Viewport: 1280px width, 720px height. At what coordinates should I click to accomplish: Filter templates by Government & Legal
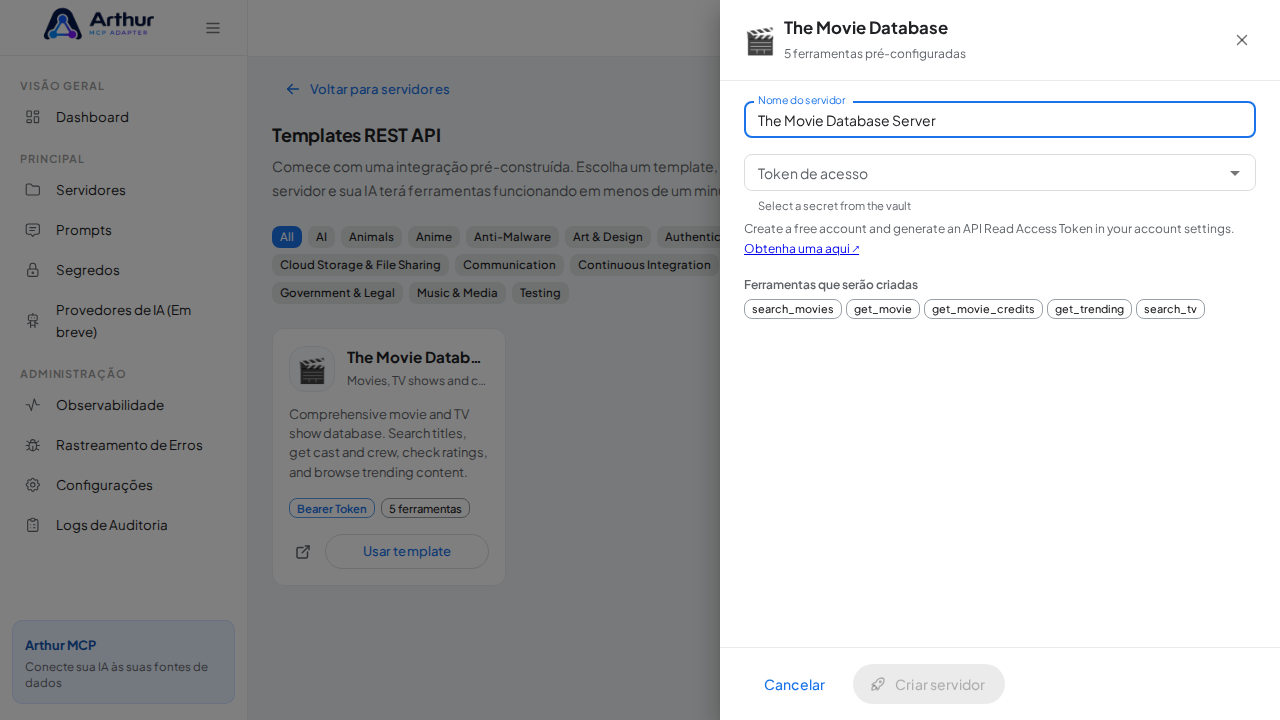337,293
